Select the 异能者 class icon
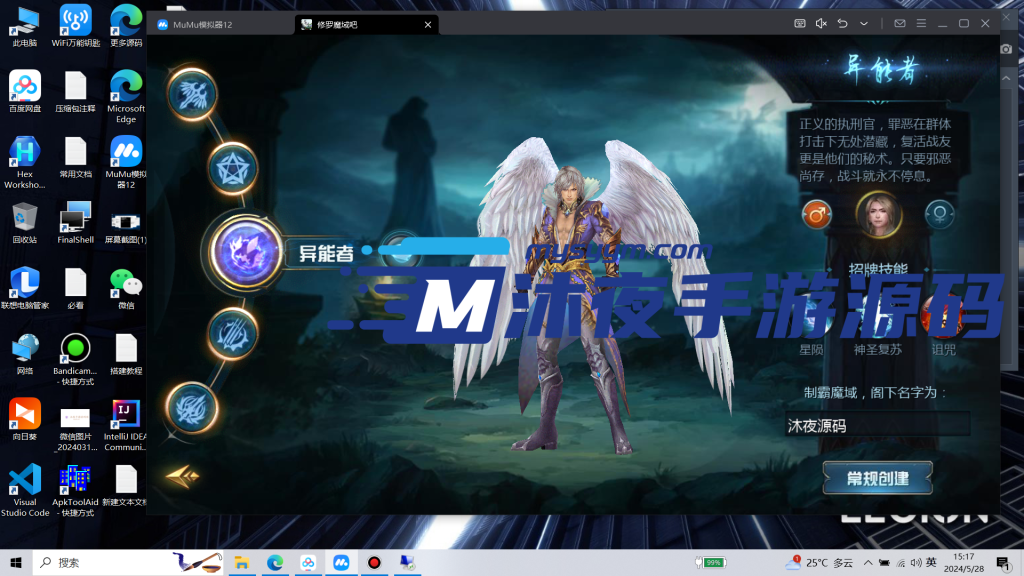Viewport: 1024px width, 576px height. pos(245,253)
